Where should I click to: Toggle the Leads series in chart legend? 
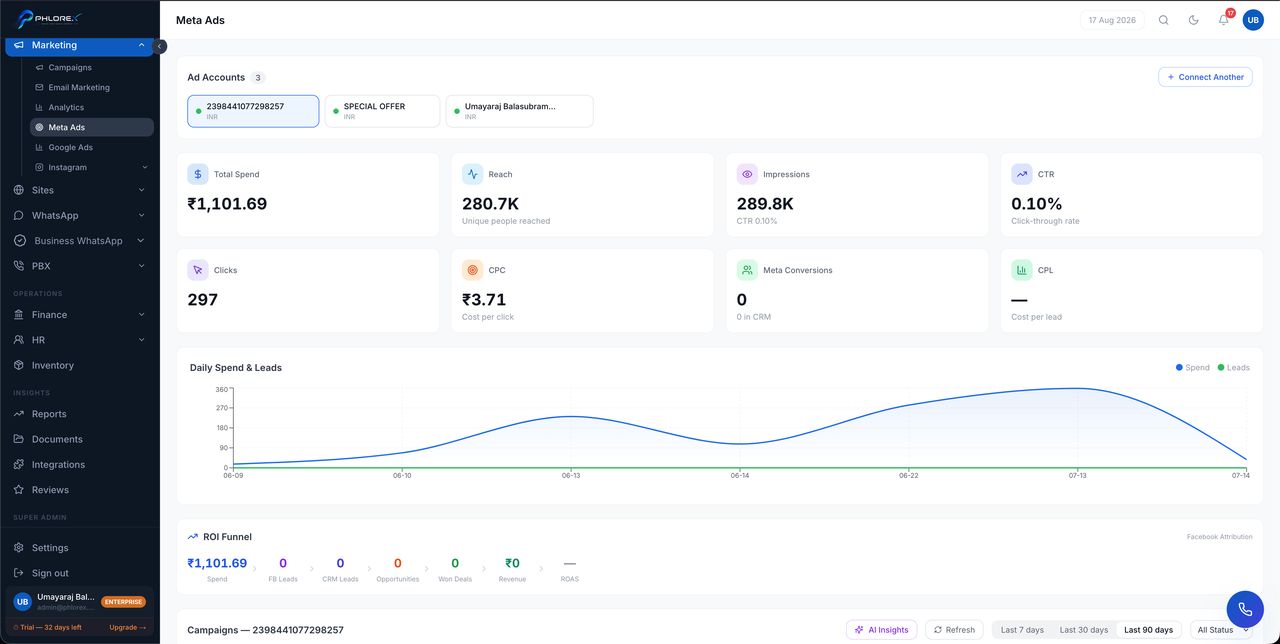point(1234,368)
